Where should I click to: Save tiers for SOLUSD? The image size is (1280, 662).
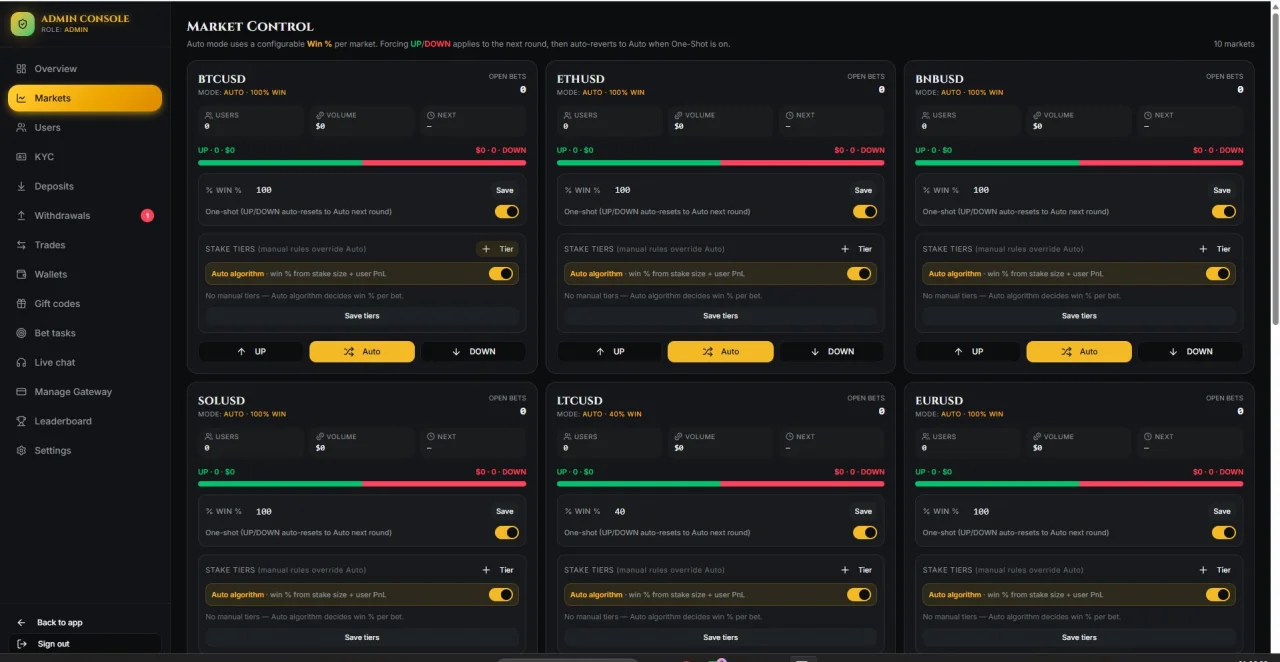(362, 637)
